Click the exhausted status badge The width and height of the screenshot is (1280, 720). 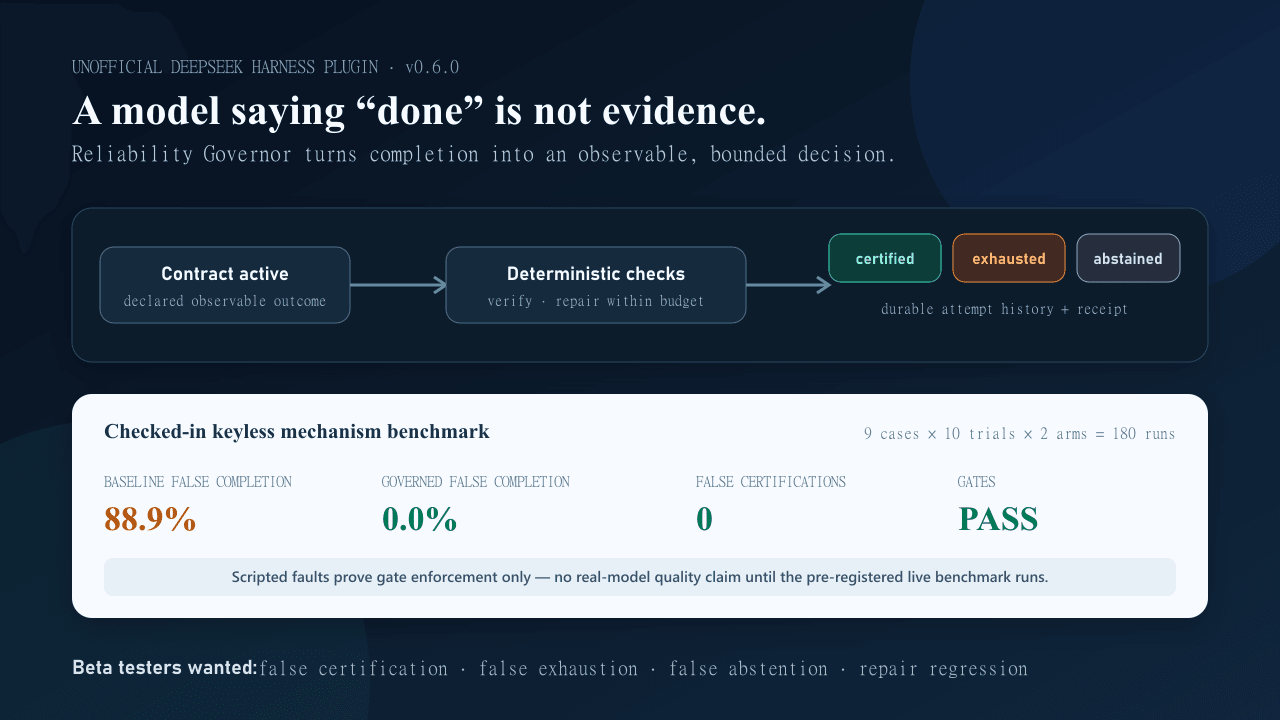1009,258
